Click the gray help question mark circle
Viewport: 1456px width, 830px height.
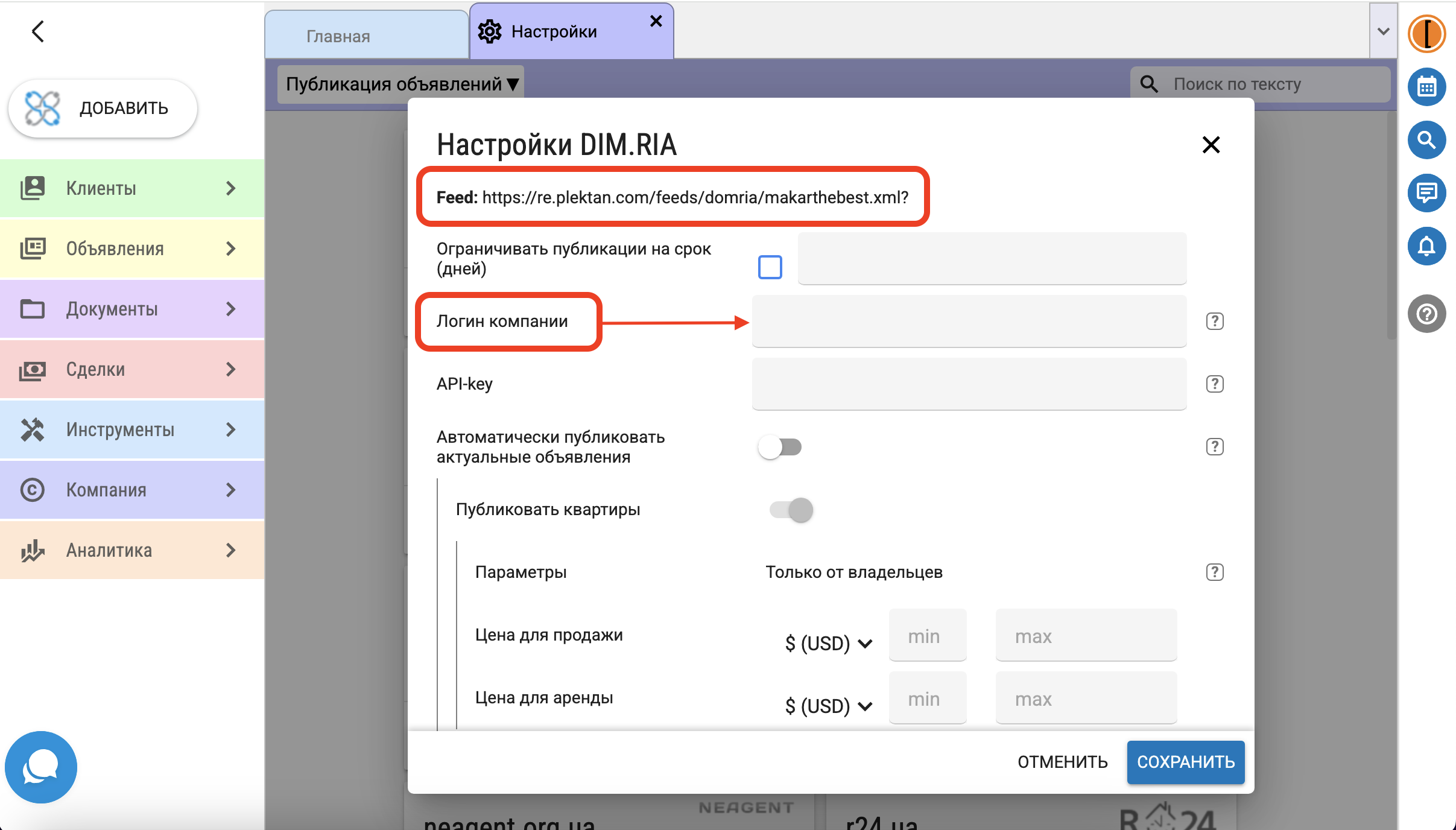click(1426, 314)
